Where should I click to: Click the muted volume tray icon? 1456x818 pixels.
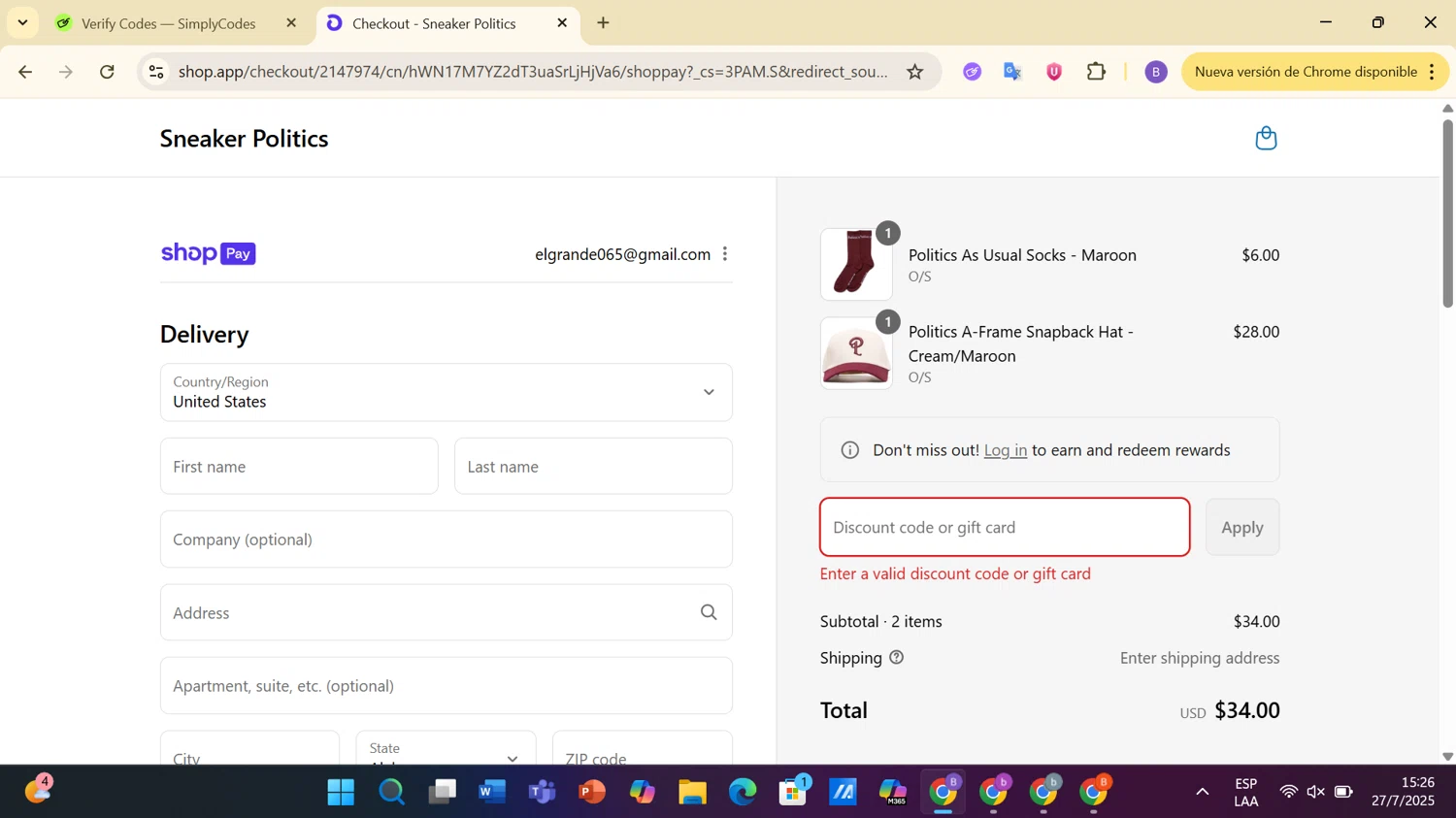click(x=1315, y=793)
